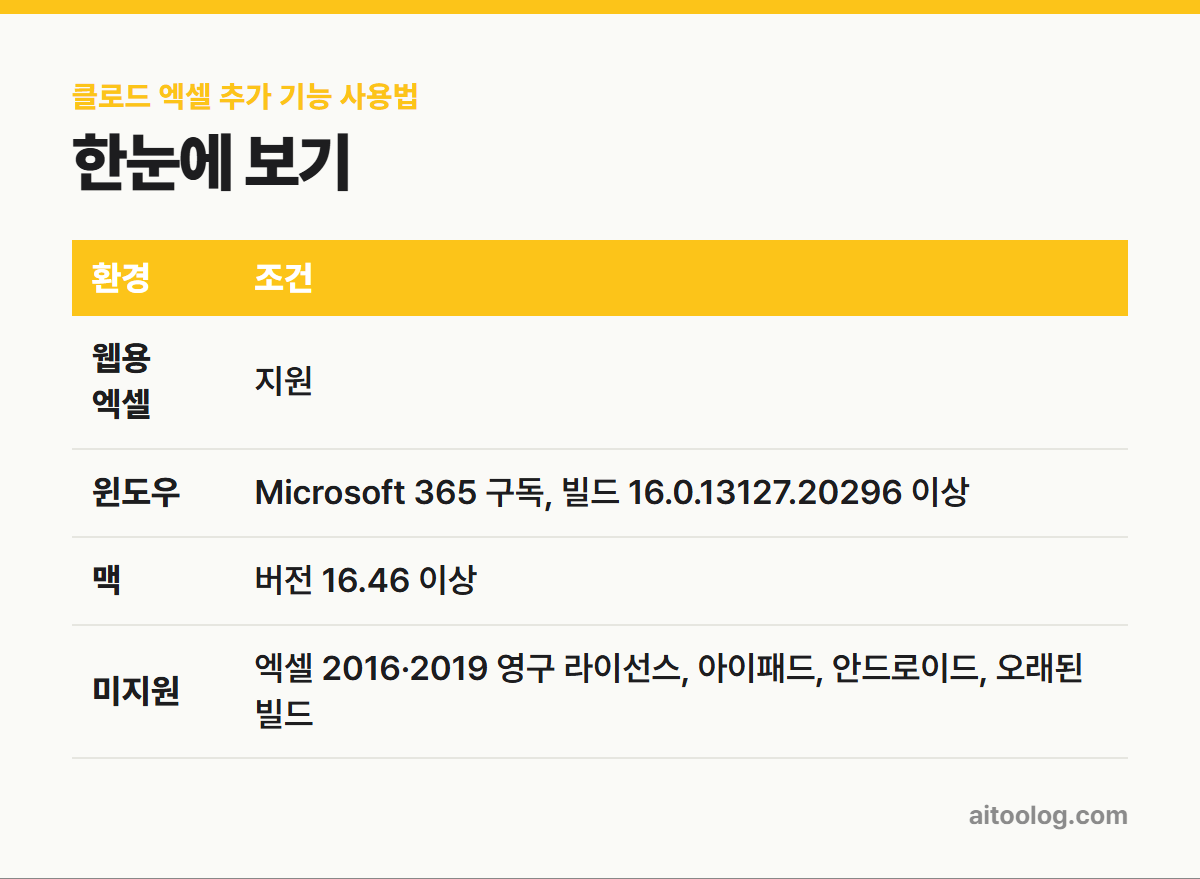Click the subtitle '클로드 엑셀 추가 기능 사용법'
This screenshot has height=879, width=1200.
tap(245, 97)
